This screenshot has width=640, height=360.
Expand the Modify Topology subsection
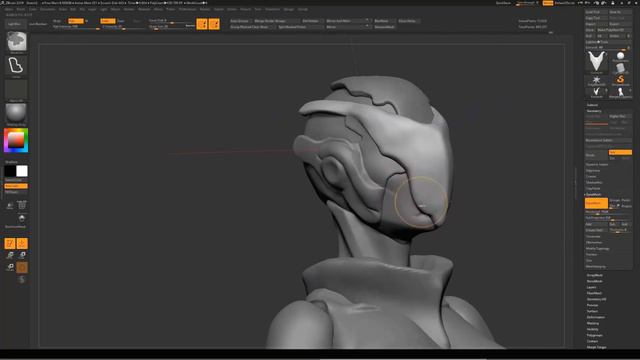point(598,249)
